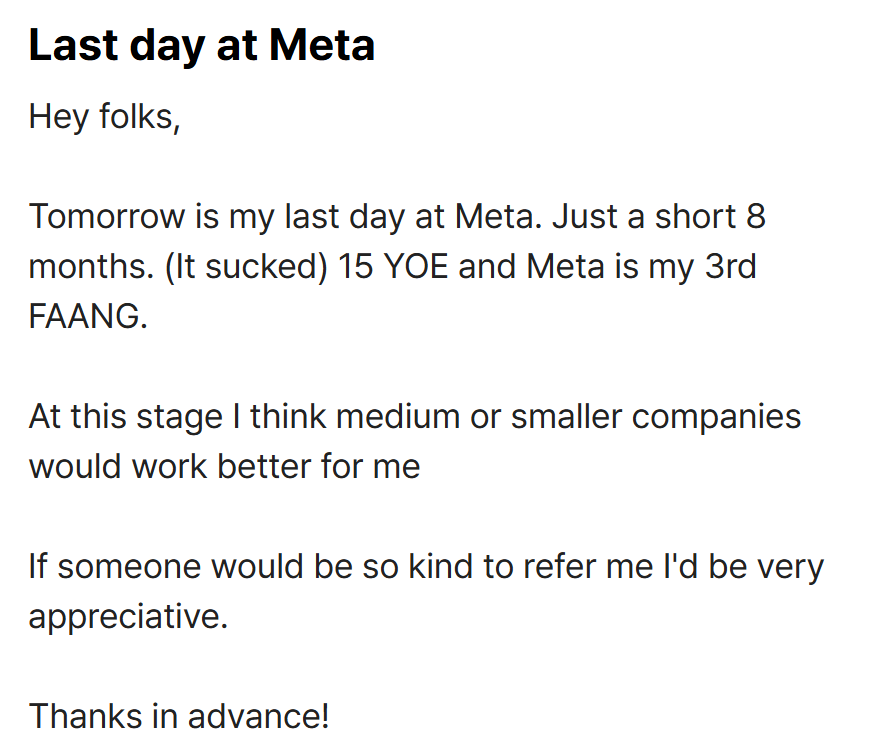
Task: Click the 'Thanks in advance!' line
Action: [x=179, y=717]
